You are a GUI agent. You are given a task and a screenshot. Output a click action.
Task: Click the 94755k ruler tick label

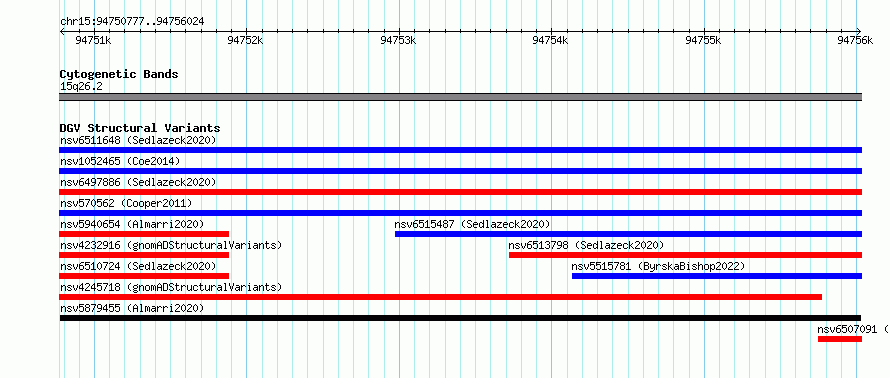pos(703,40)
